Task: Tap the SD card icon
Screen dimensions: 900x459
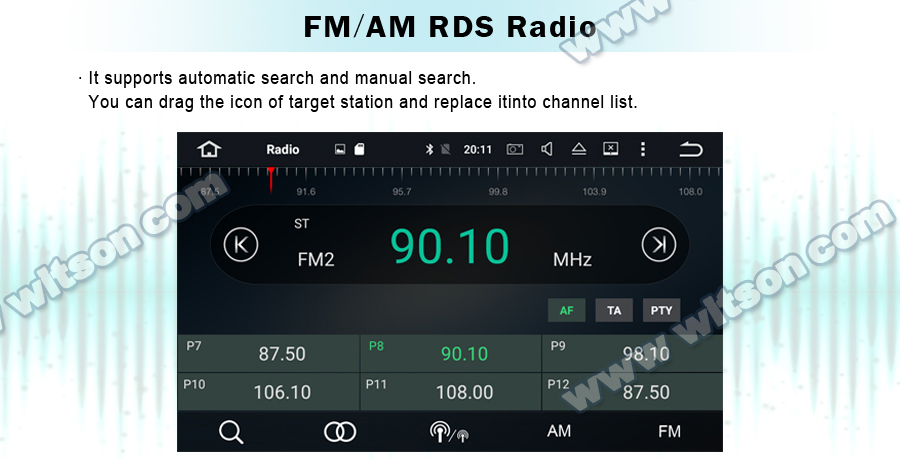Action: pos(359,149)
